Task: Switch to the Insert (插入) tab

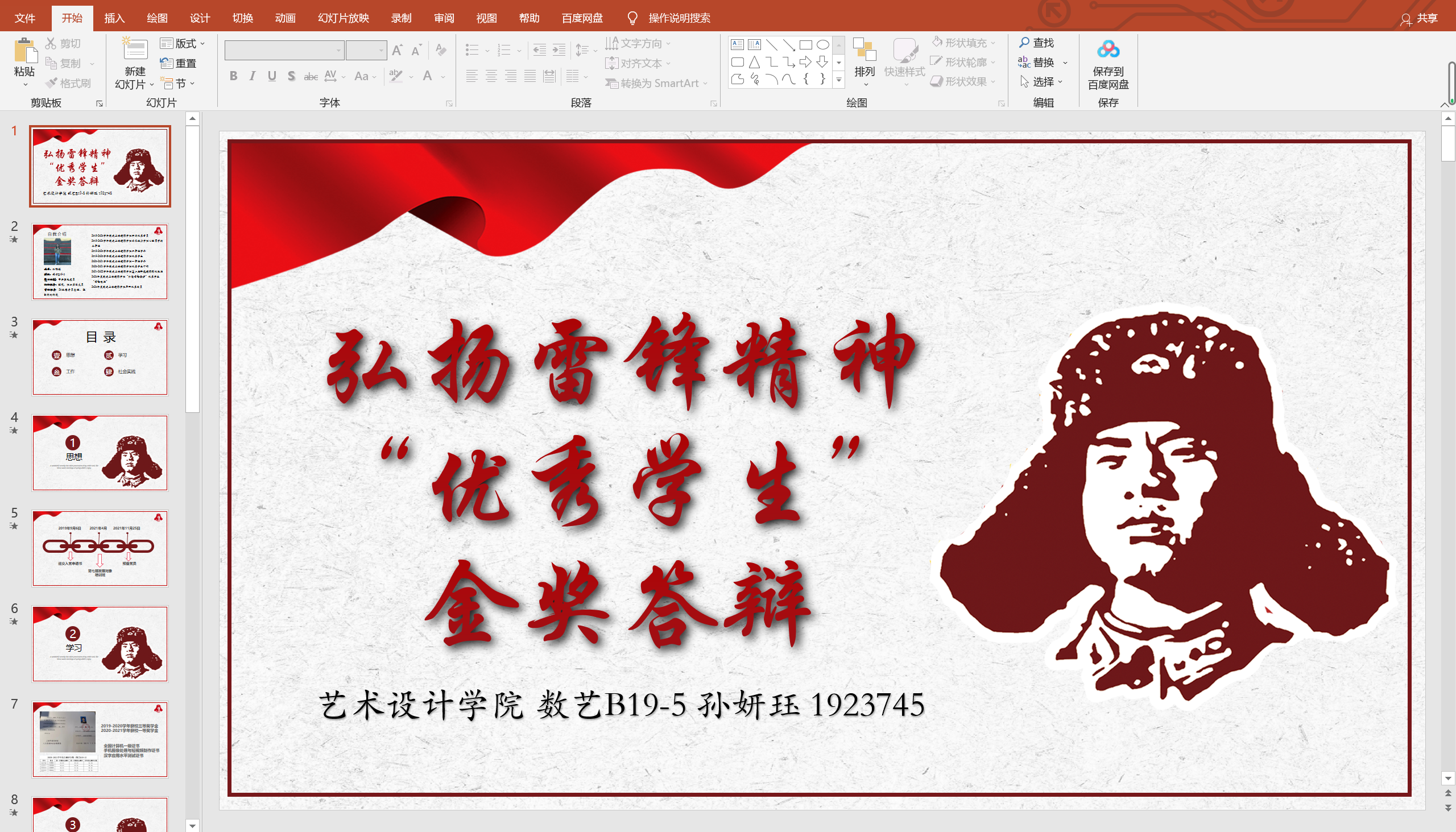Action: (114, 18)
